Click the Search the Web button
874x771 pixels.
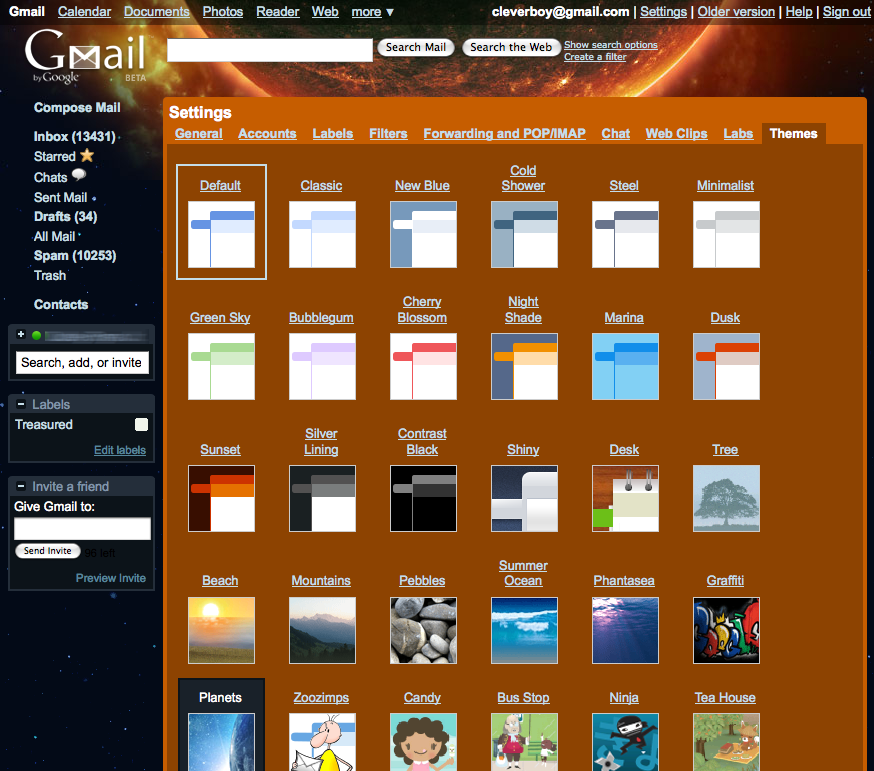point(511,47)
